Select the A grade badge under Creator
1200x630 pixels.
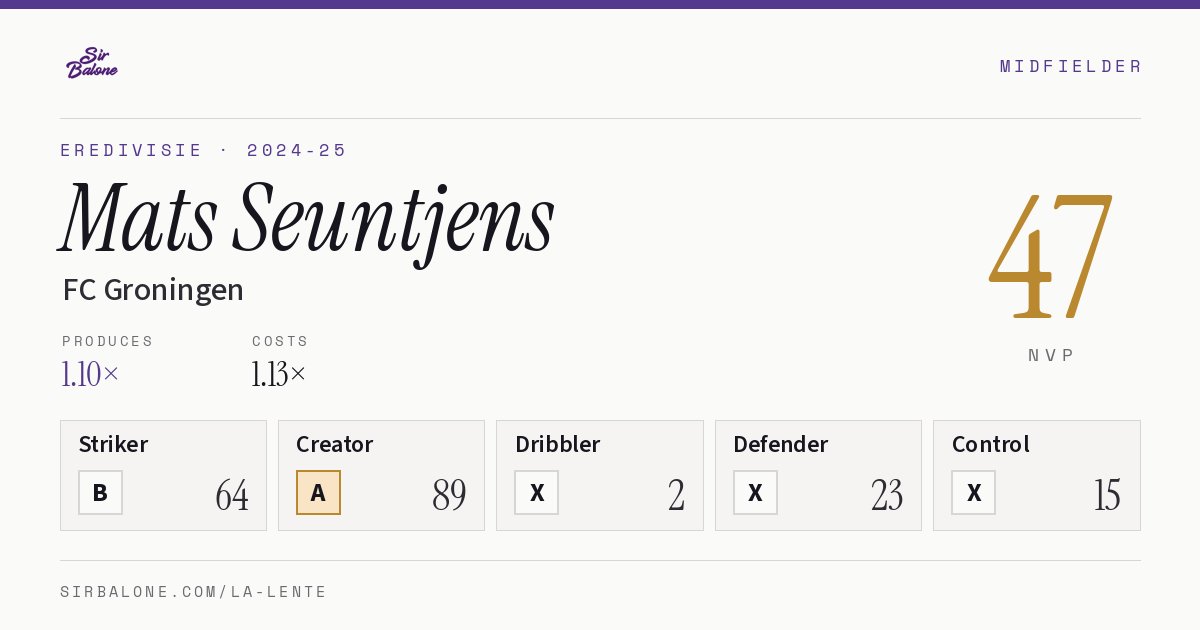[318, 493]
